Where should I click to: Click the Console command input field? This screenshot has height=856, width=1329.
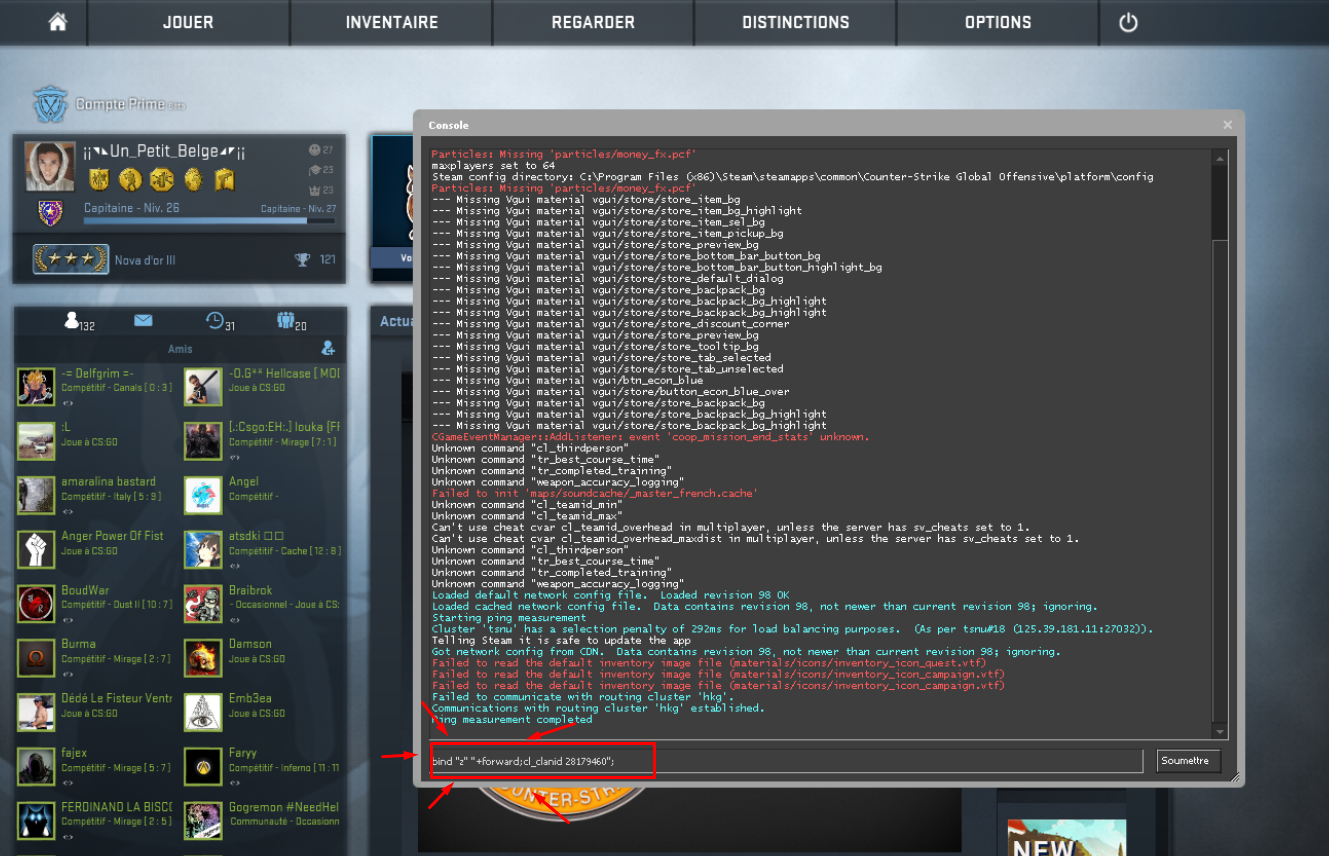pyautogui.click(x=785, y=761)
